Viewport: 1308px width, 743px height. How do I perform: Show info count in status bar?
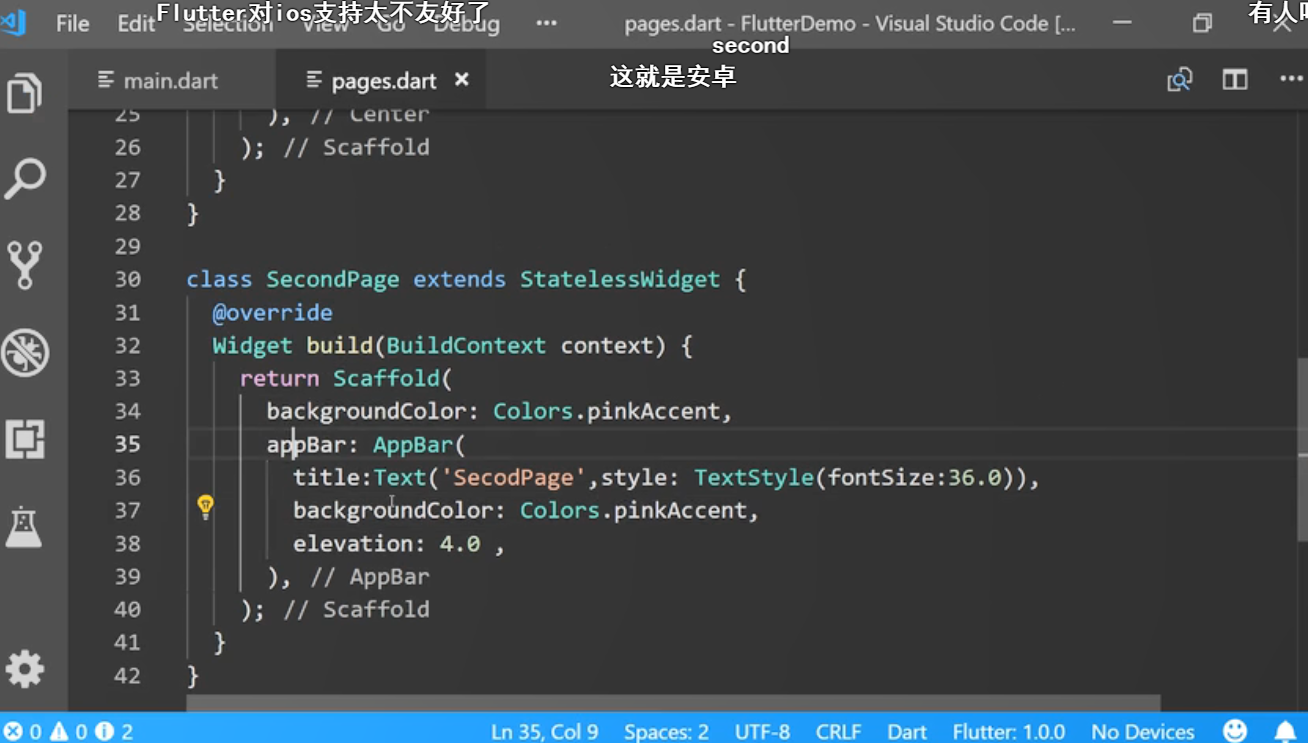[x=114, y=732]
